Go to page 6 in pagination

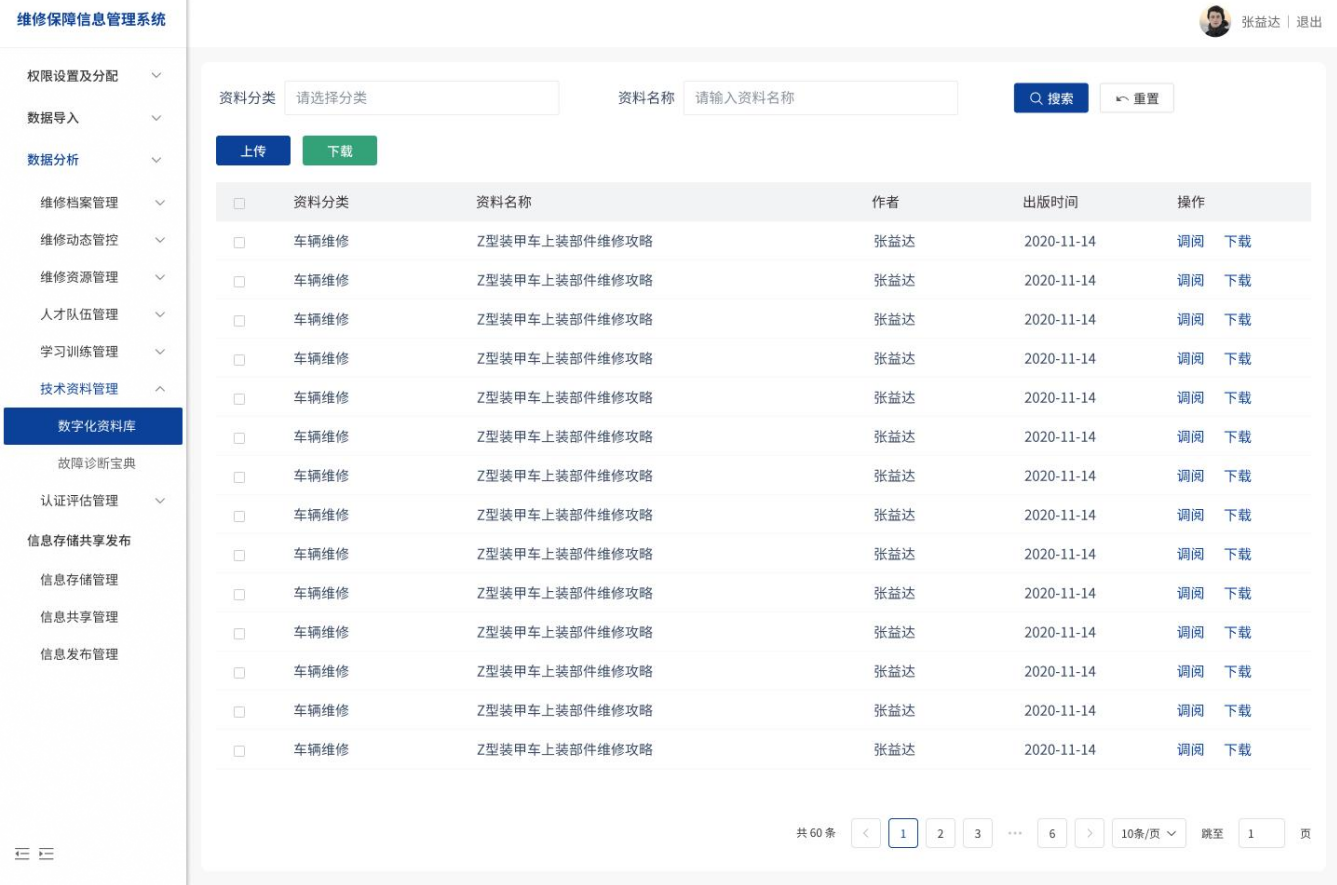click(1052, 833)
